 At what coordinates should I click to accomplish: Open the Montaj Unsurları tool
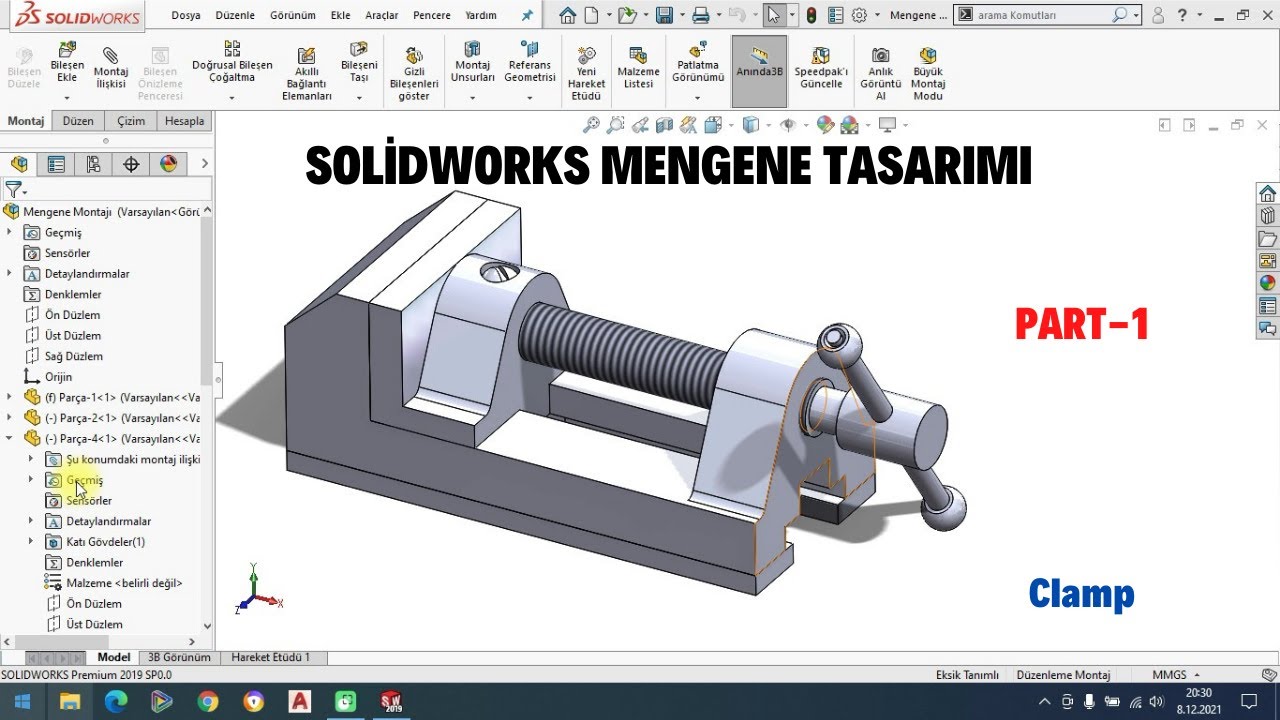(x=472, y=63)
